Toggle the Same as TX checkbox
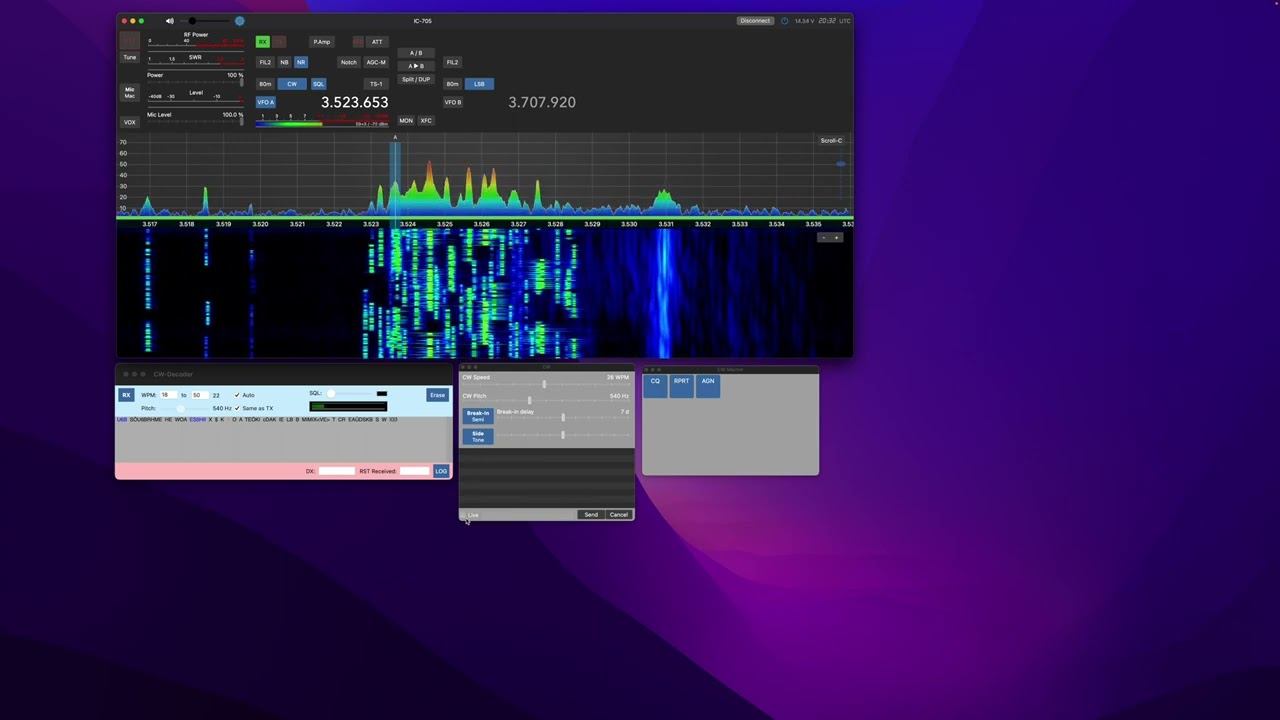1280x720 pixels. (237, 408)
